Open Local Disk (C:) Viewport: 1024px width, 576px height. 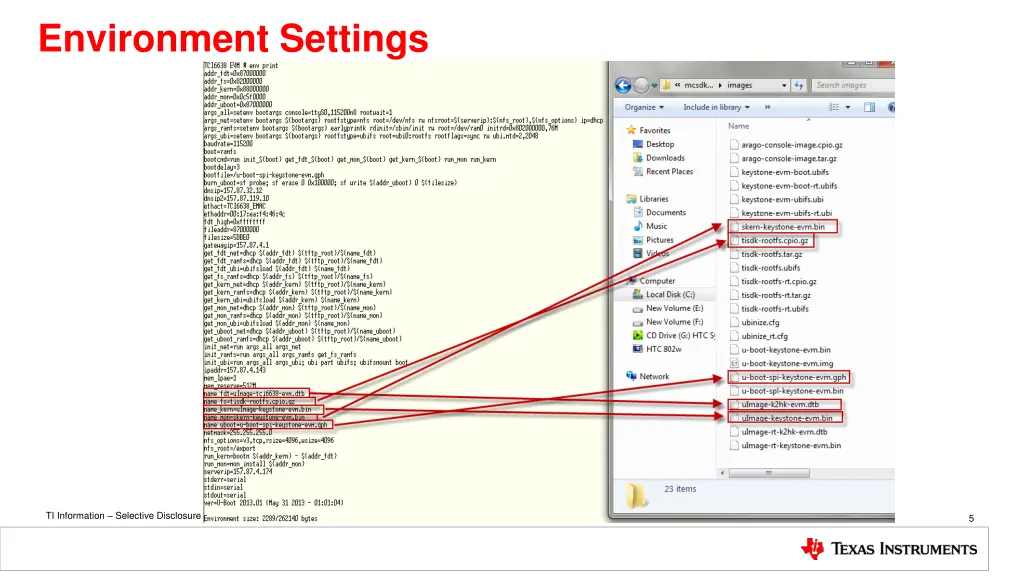point(670,295)
